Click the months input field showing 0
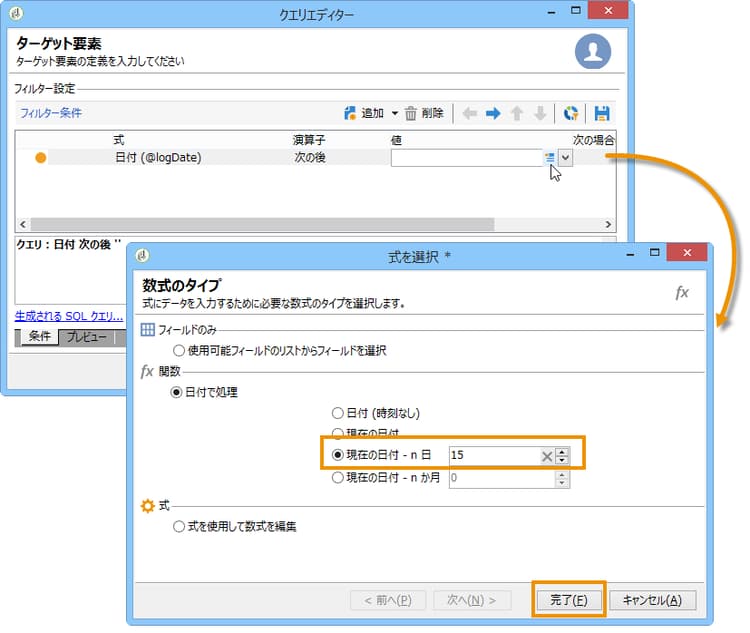The image size is (750, 633). coord(501,478)
